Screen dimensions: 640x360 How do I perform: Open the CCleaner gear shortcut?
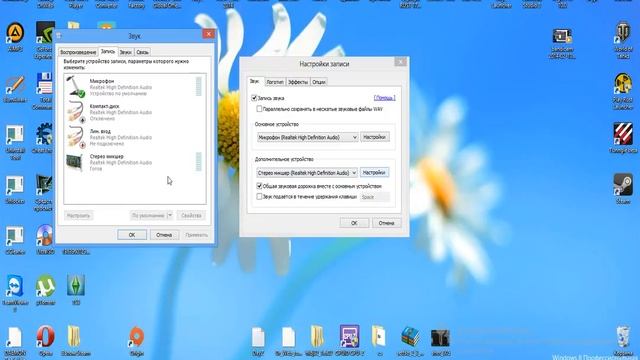(44, 134)
